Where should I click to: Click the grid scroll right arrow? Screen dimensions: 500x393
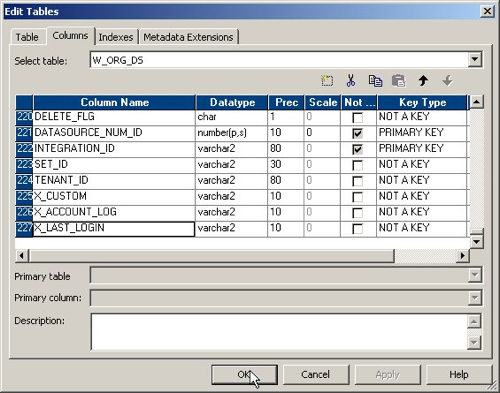tap(463, 256)
